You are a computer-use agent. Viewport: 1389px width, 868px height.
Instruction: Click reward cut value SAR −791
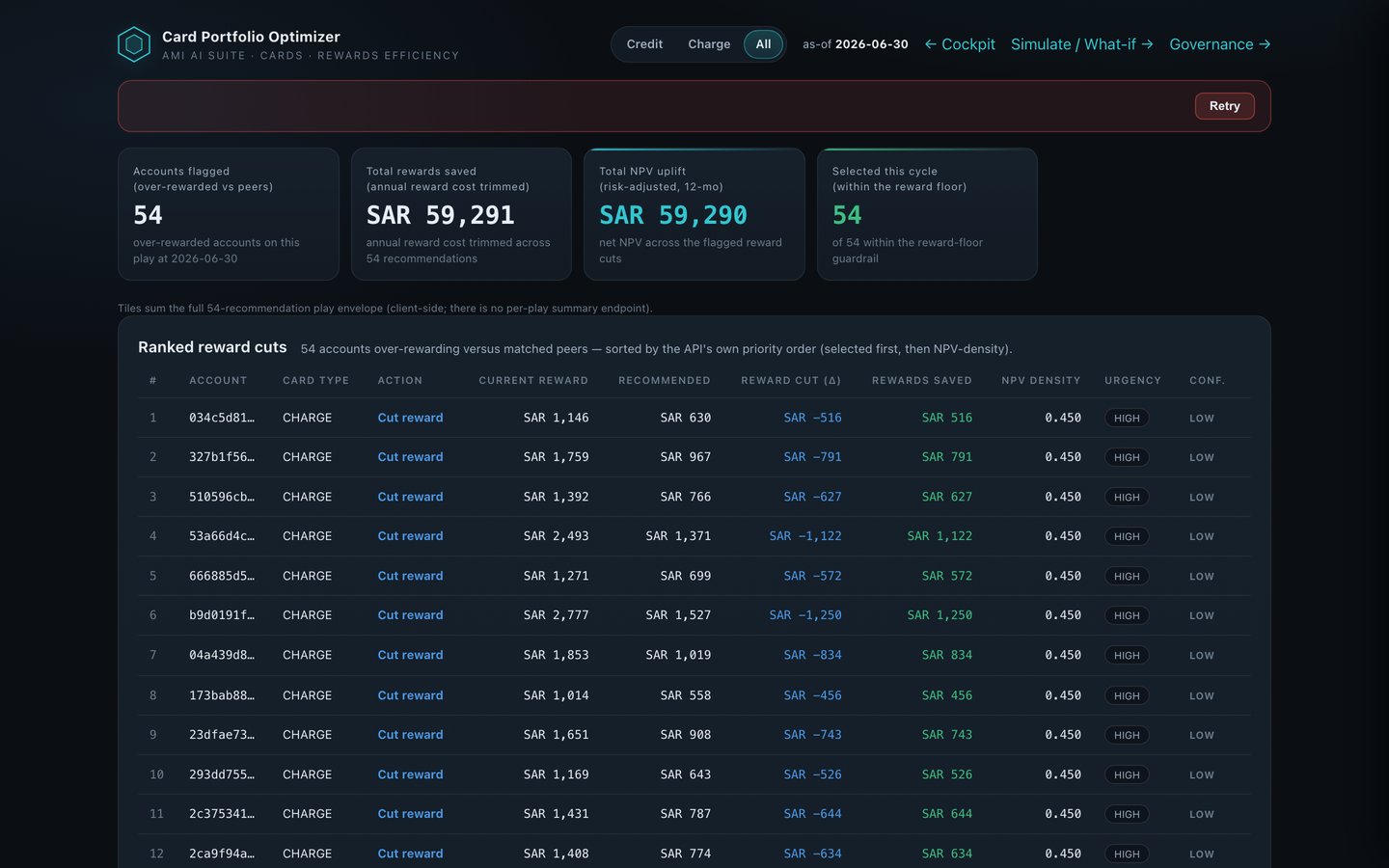[x=812, y=457]
